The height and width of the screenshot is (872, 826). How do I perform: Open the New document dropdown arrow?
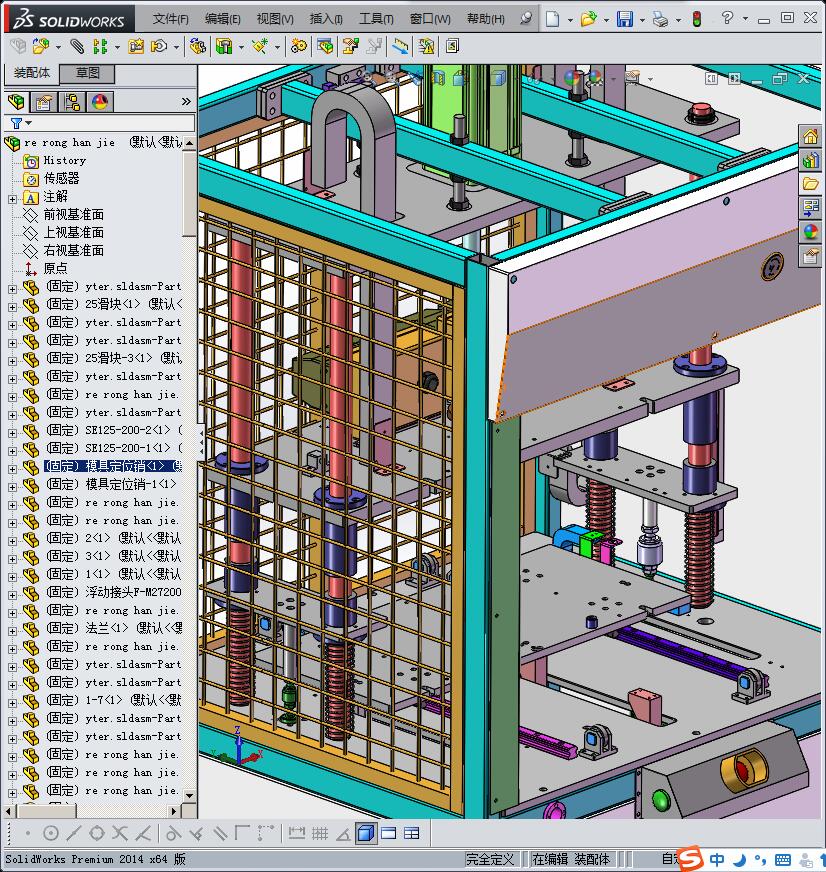point(570,20)
